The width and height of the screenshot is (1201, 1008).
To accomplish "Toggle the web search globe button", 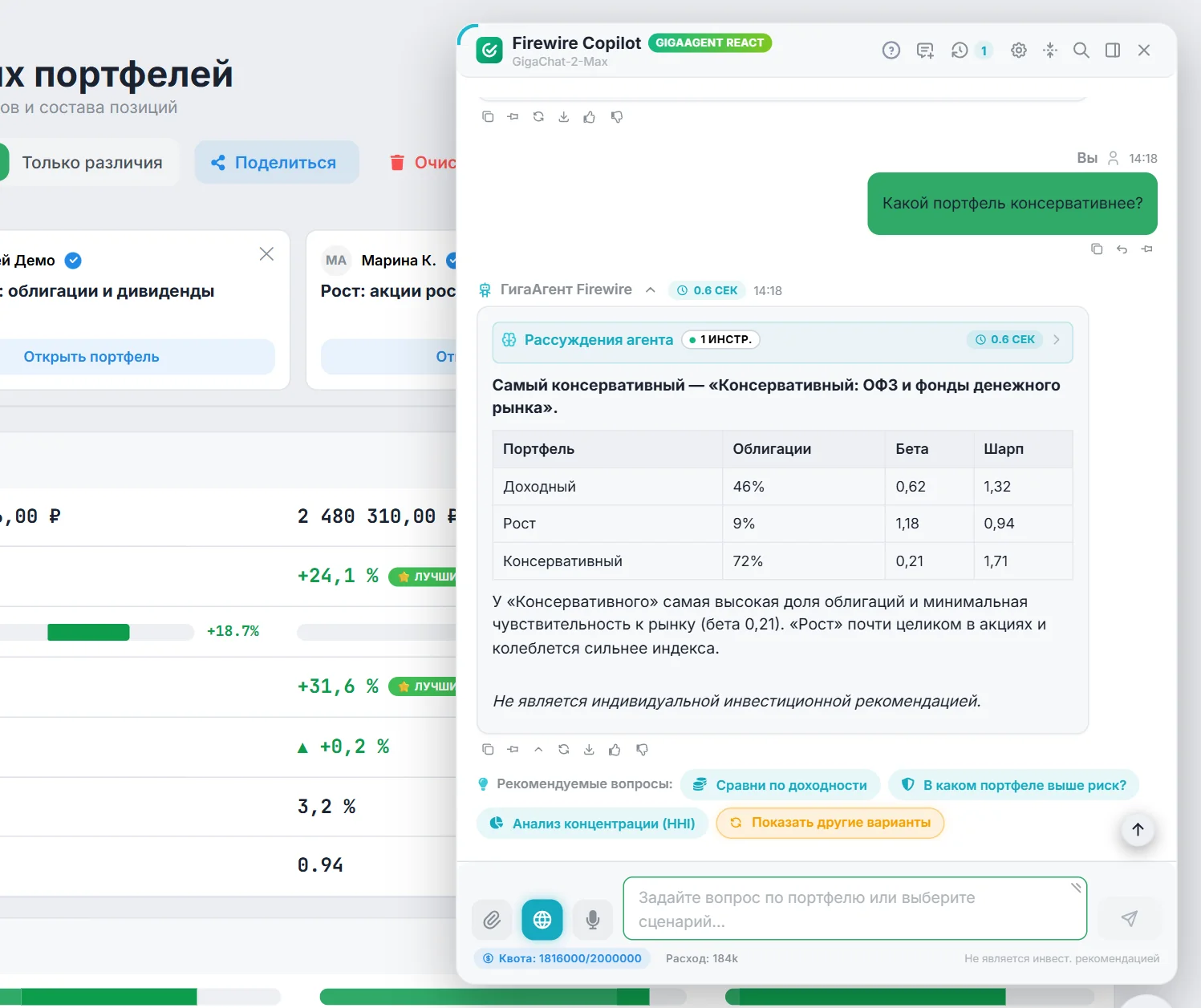I will [x=542, y=919].
